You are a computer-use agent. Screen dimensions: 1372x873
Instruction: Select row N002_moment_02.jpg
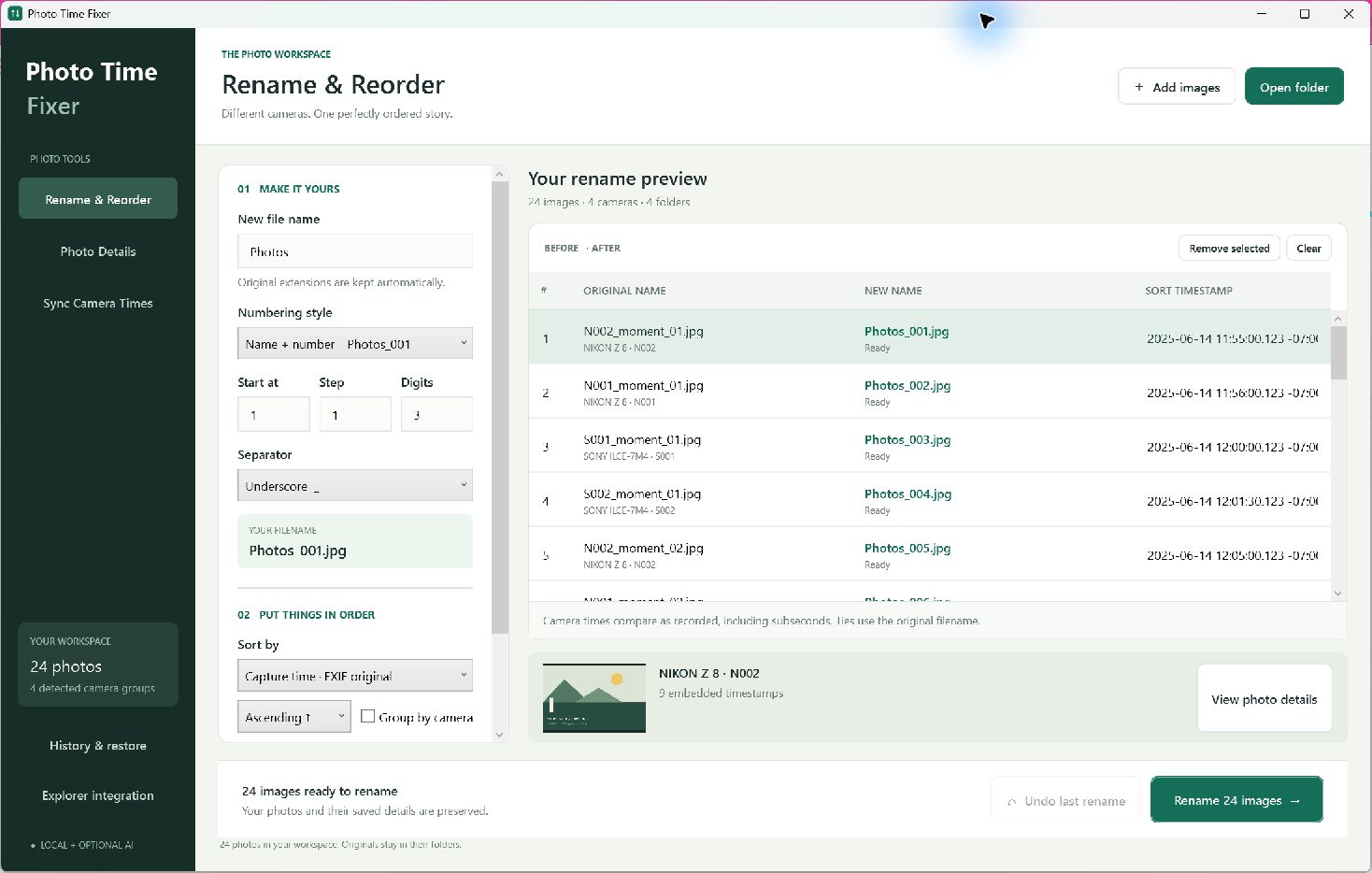click(x=929, y=554)
